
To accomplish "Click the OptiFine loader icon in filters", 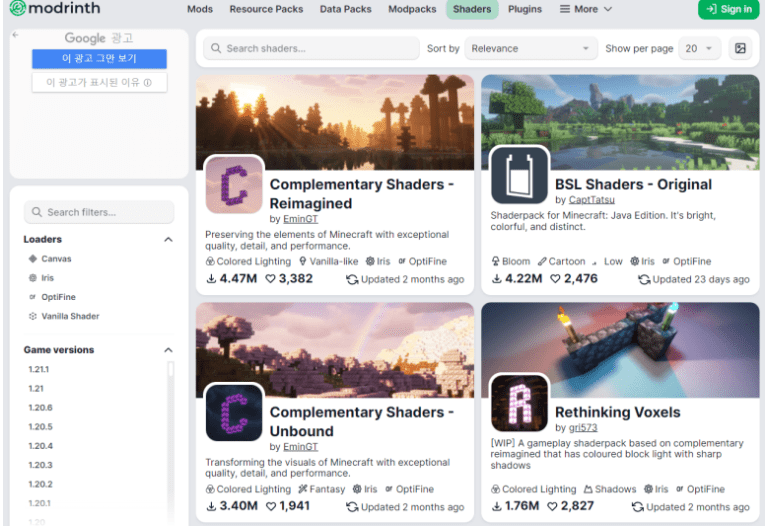I will (33, 297).
